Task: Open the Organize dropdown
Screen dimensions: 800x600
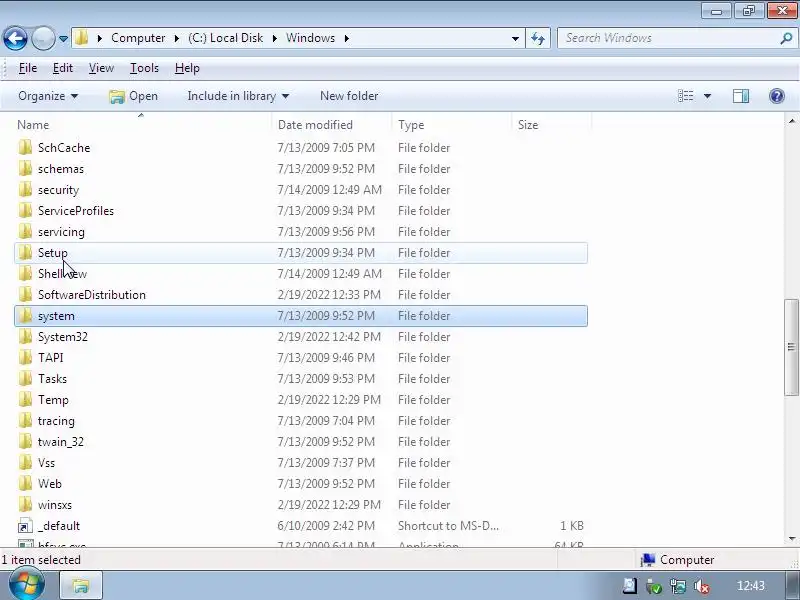Action: tap(48, 96)
